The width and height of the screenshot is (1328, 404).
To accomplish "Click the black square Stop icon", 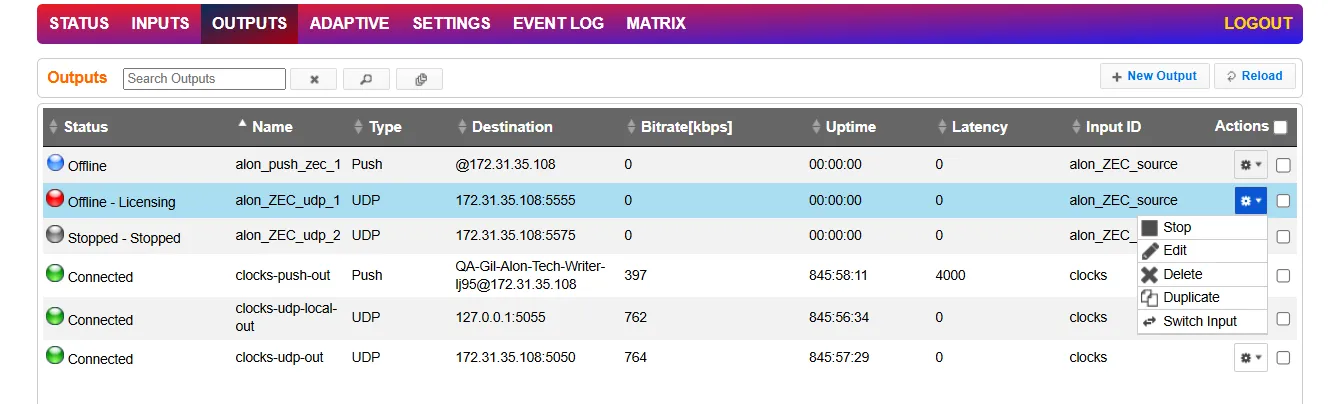I will [1150, 228].
